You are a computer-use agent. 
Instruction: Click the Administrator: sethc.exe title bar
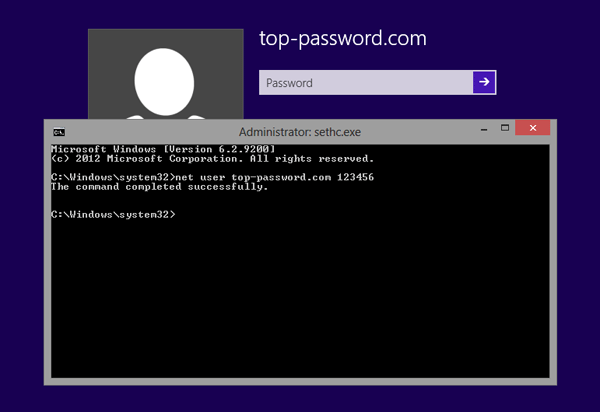(x=300, y=132)
